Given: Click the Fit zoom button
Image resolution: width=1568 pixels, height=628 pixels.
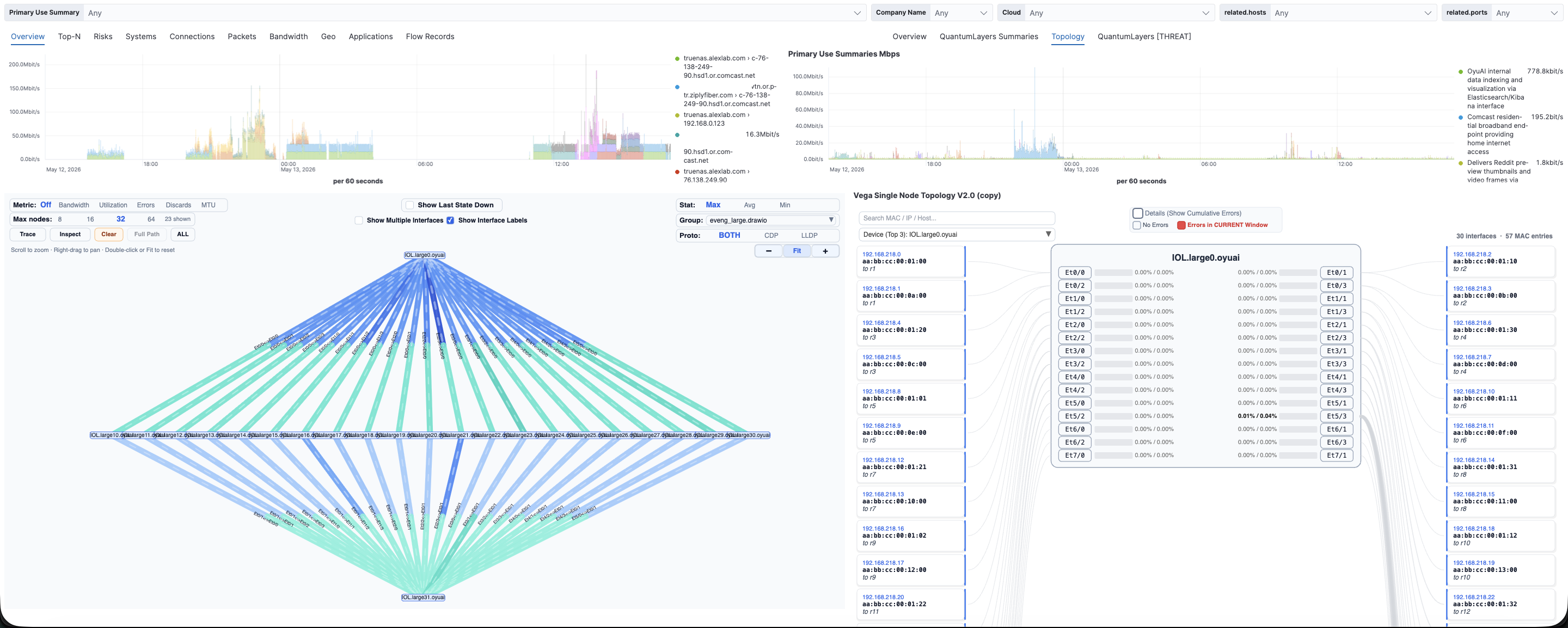Looking at the screenshot, I should click(797, 251).
